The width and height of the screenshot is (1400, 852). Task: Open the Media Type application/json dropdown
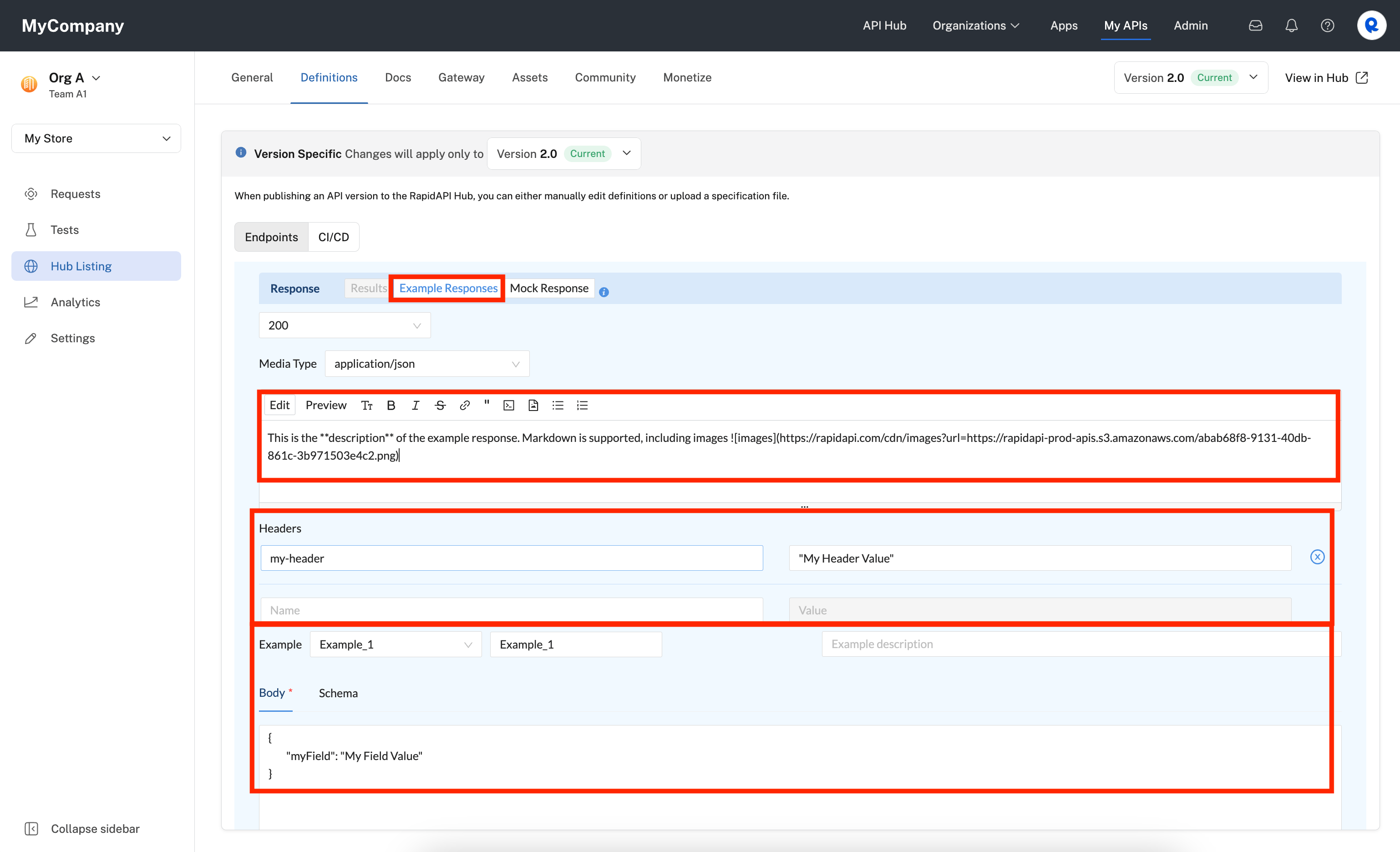[x=427, y=364]
